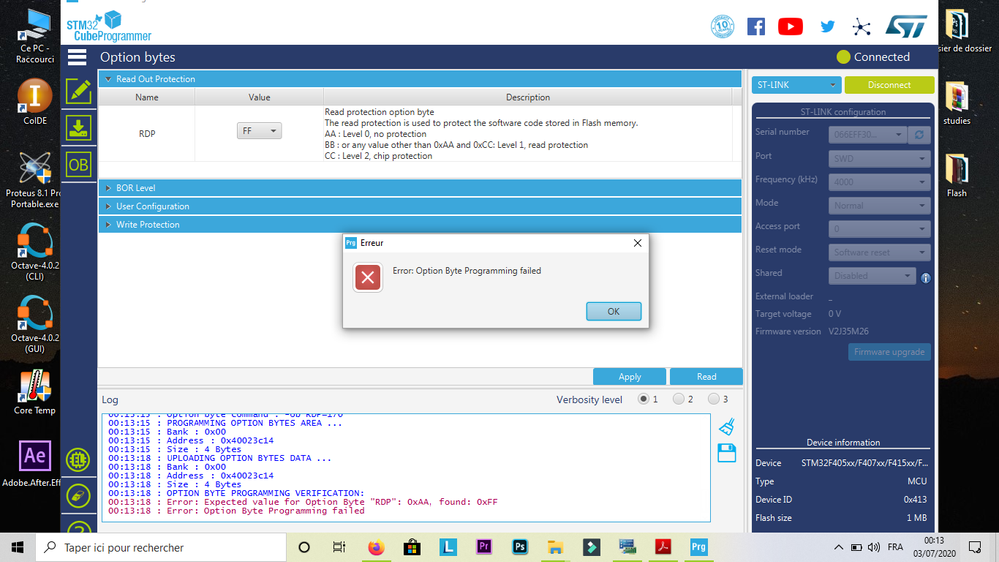Open the Core Temp desktop shortcut

tap(34, 393)
